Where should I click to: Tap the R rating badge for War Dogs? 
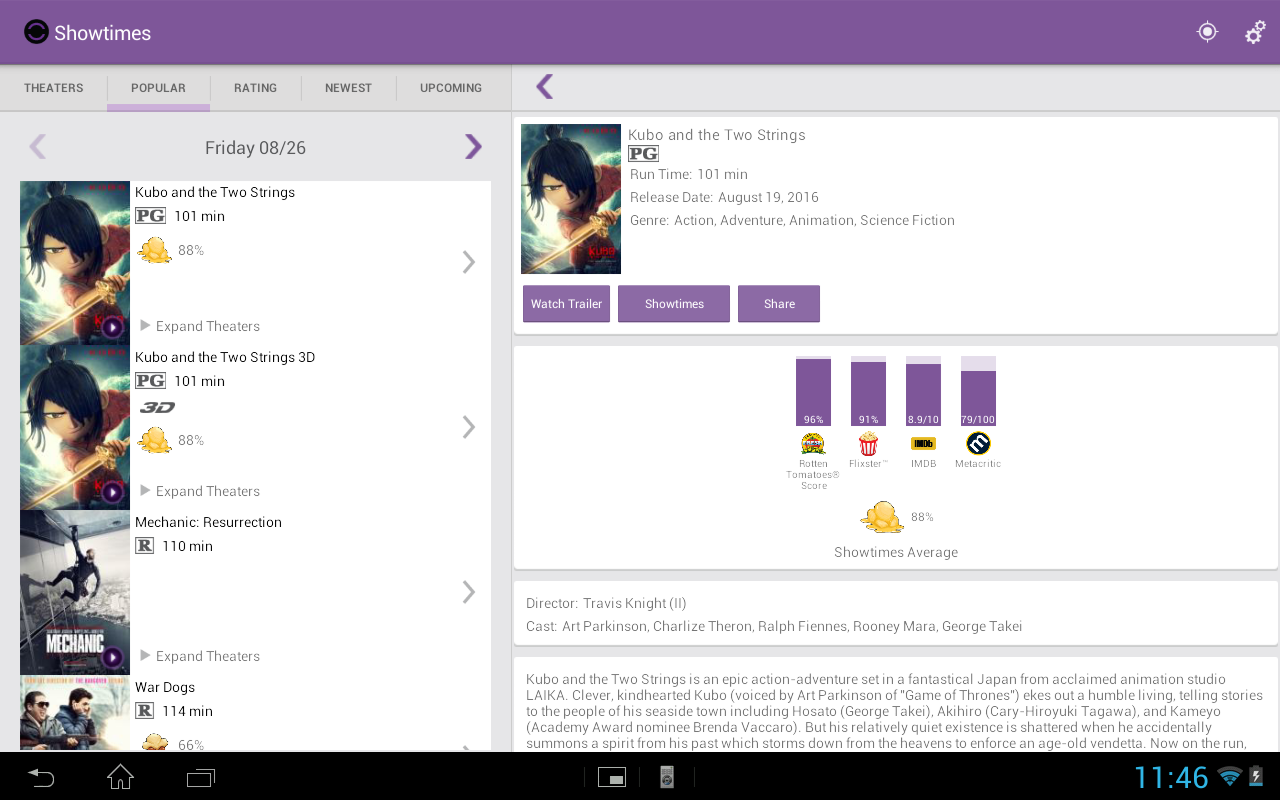point(145,711)
